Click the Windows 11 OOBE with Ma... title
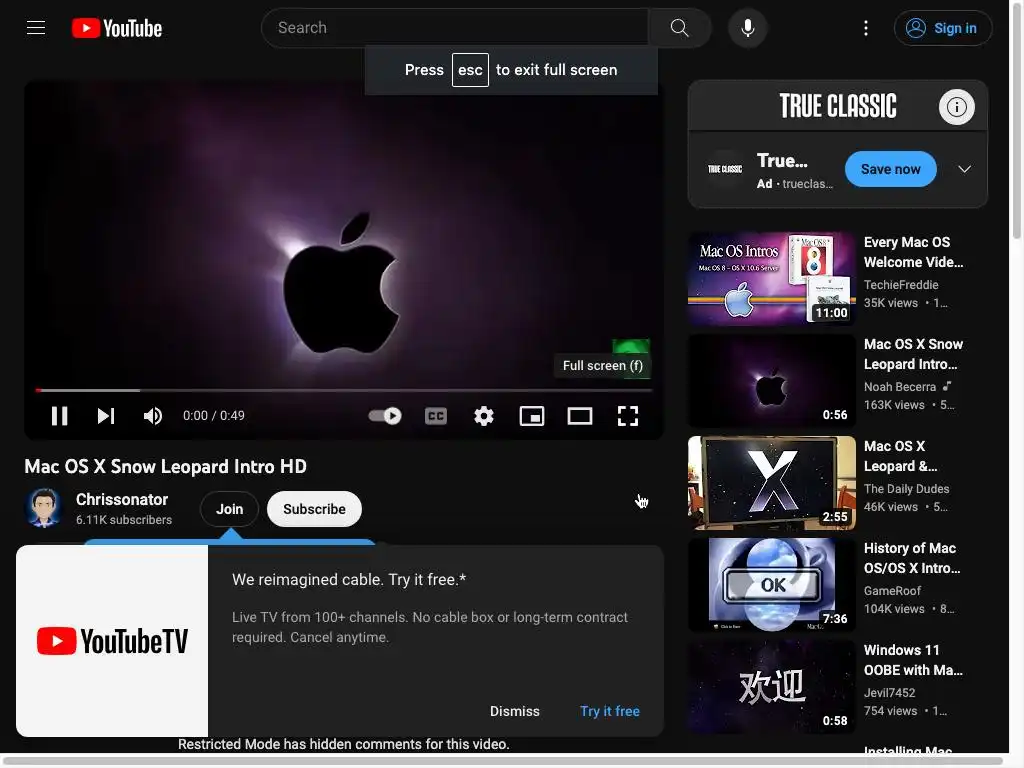Screen dimensions: 1024x768 click(x=913, y=660)
